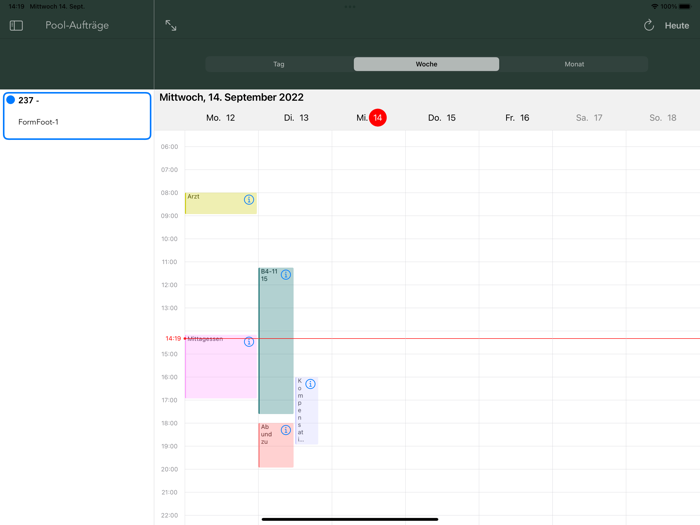700x525 pixels.
Task: Click the date heading Mittwoch, 14. September 2022
Action: coord(231,97)
